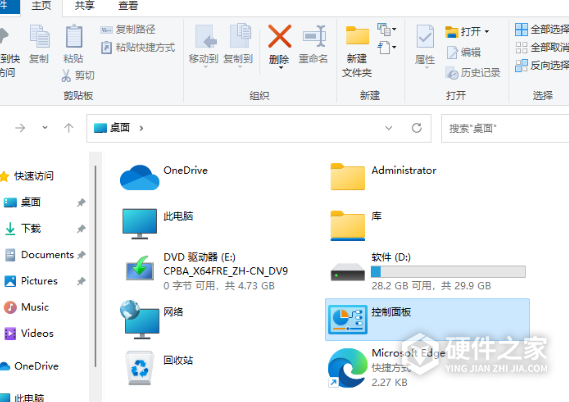Viewport: 569px width, 402px height.
Task: Click the text CPBA_X64FRE_ZH-CN_DV9
Action: click(x=225, y=271)
